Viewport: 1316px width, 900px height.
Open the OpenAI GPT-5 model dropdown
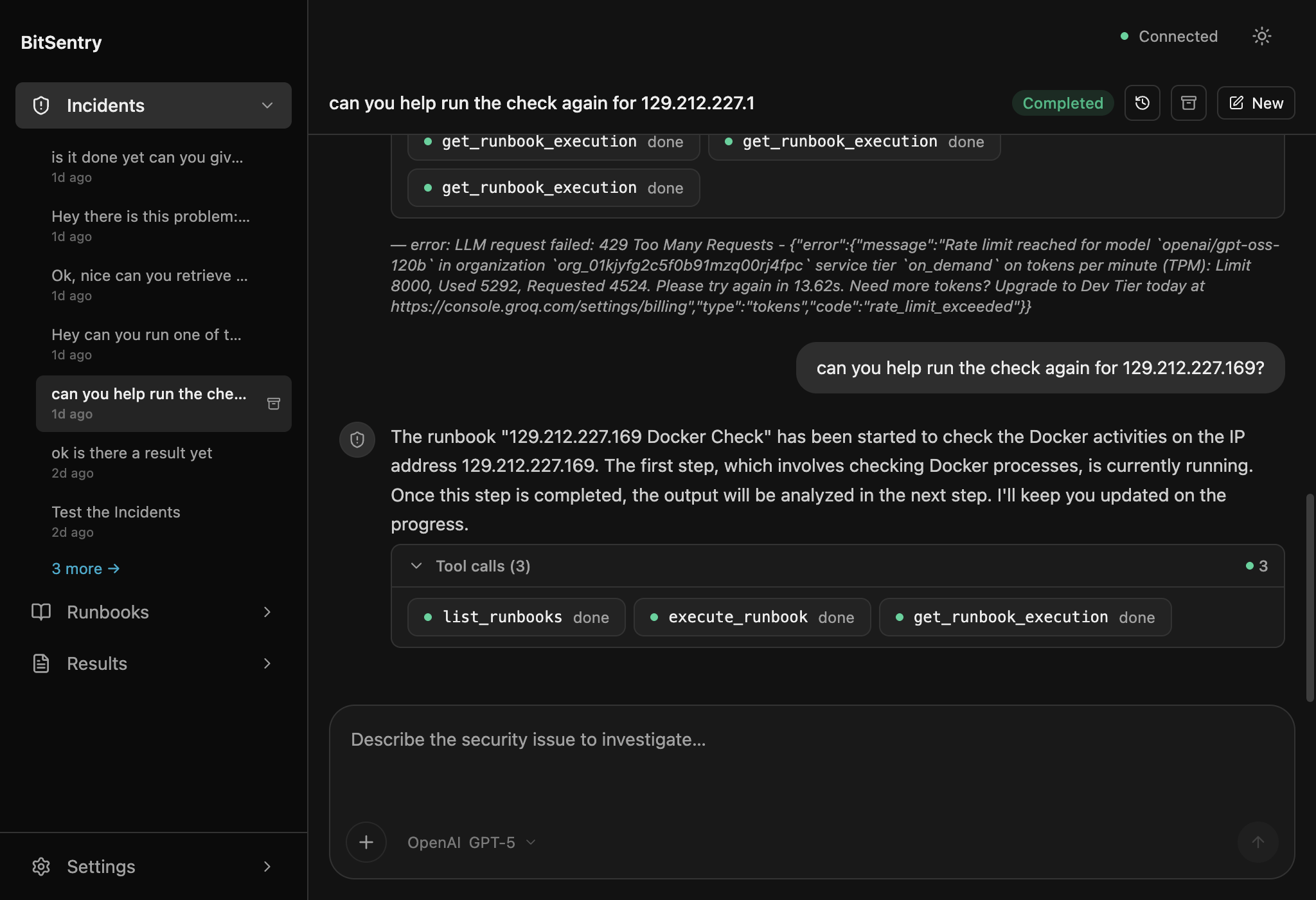(471, 842)
